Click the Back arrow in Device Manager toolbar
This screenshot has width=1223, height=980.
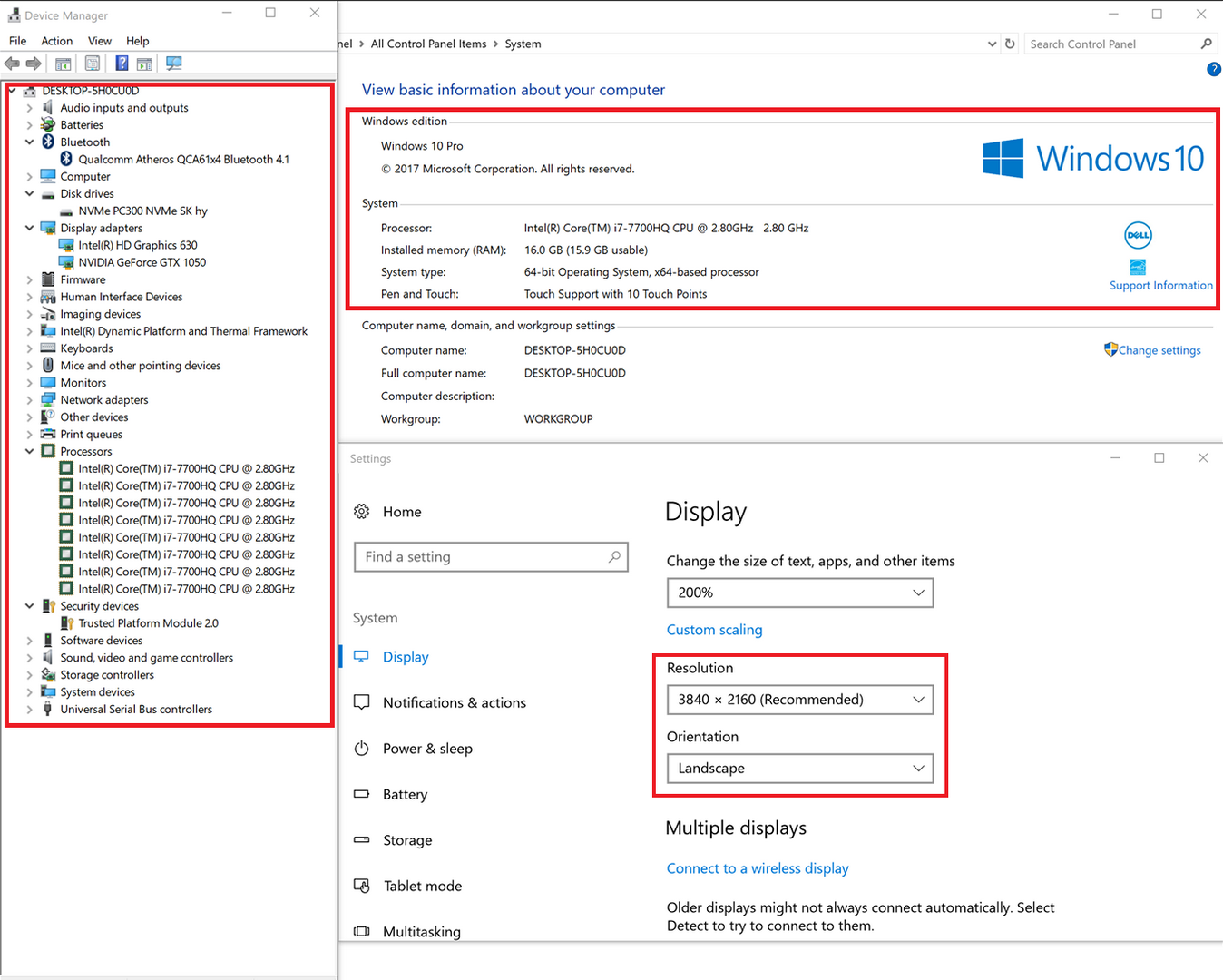click(x=12, y=64)
